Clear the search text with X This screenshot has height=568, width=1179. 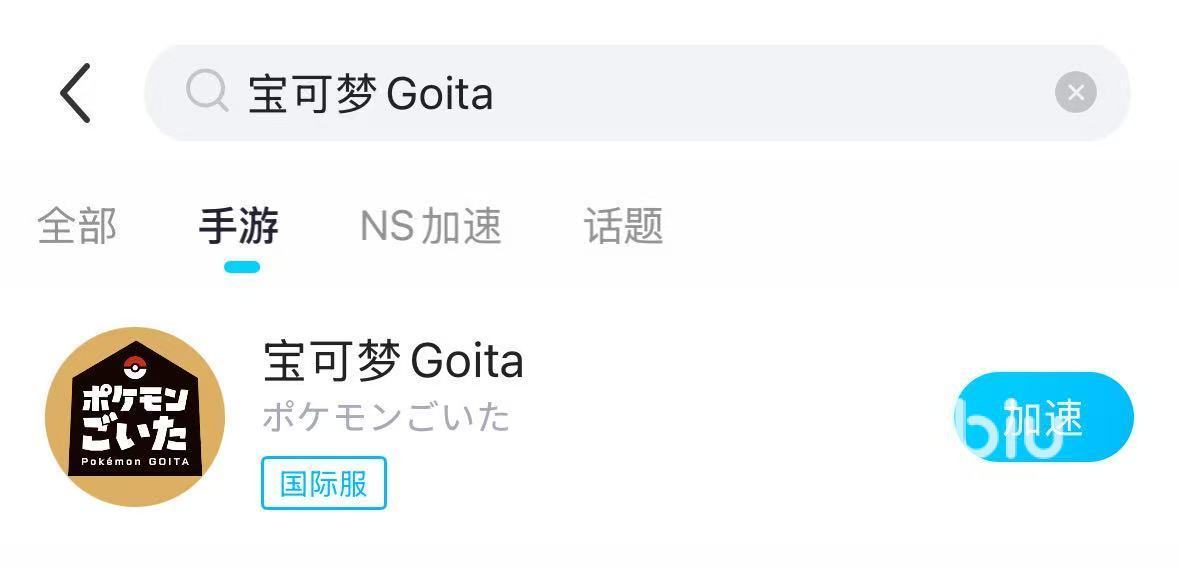(x=1075, y=93)
